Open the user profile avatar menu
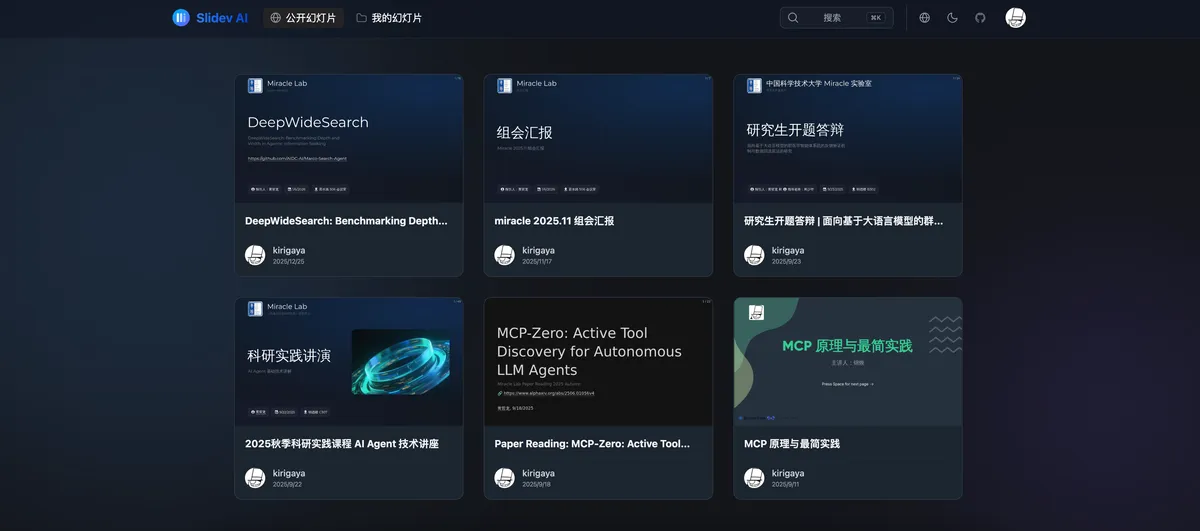The image size is (1200, 531). (x=1015, y=17)
